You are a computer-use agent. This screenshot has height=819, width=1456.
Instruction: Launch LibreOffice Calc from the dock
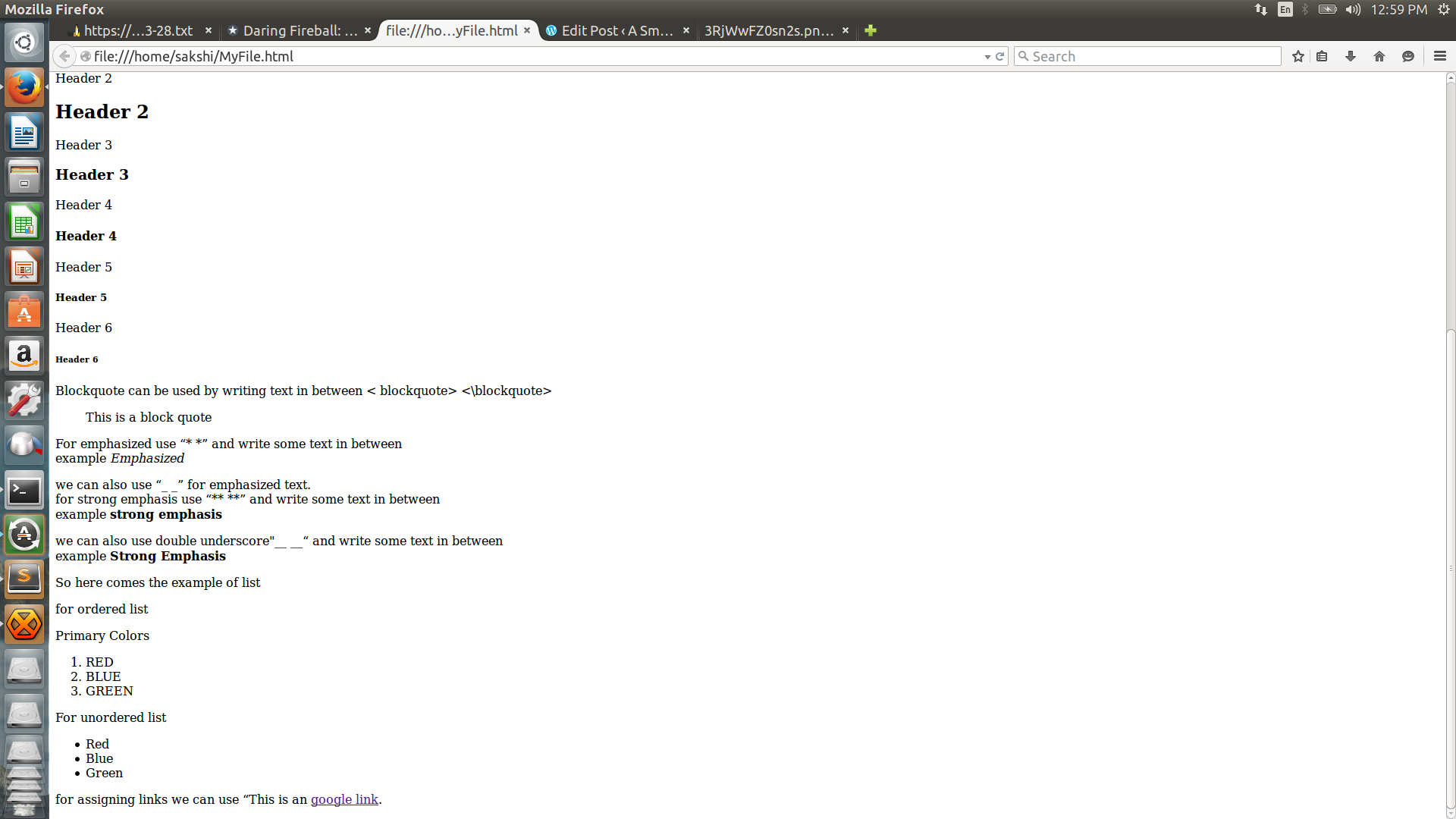(24, 222)
